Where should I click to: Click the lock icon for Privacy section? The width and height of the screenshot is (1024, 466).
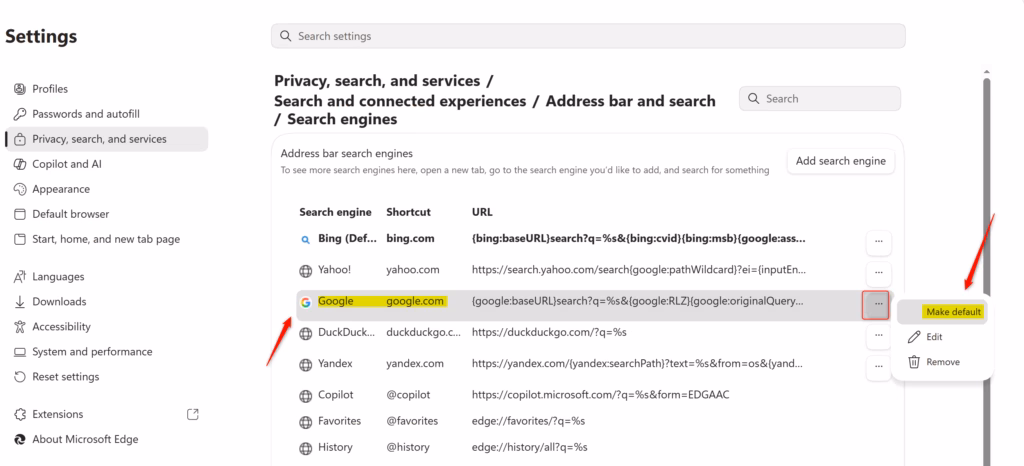[20, 139]
